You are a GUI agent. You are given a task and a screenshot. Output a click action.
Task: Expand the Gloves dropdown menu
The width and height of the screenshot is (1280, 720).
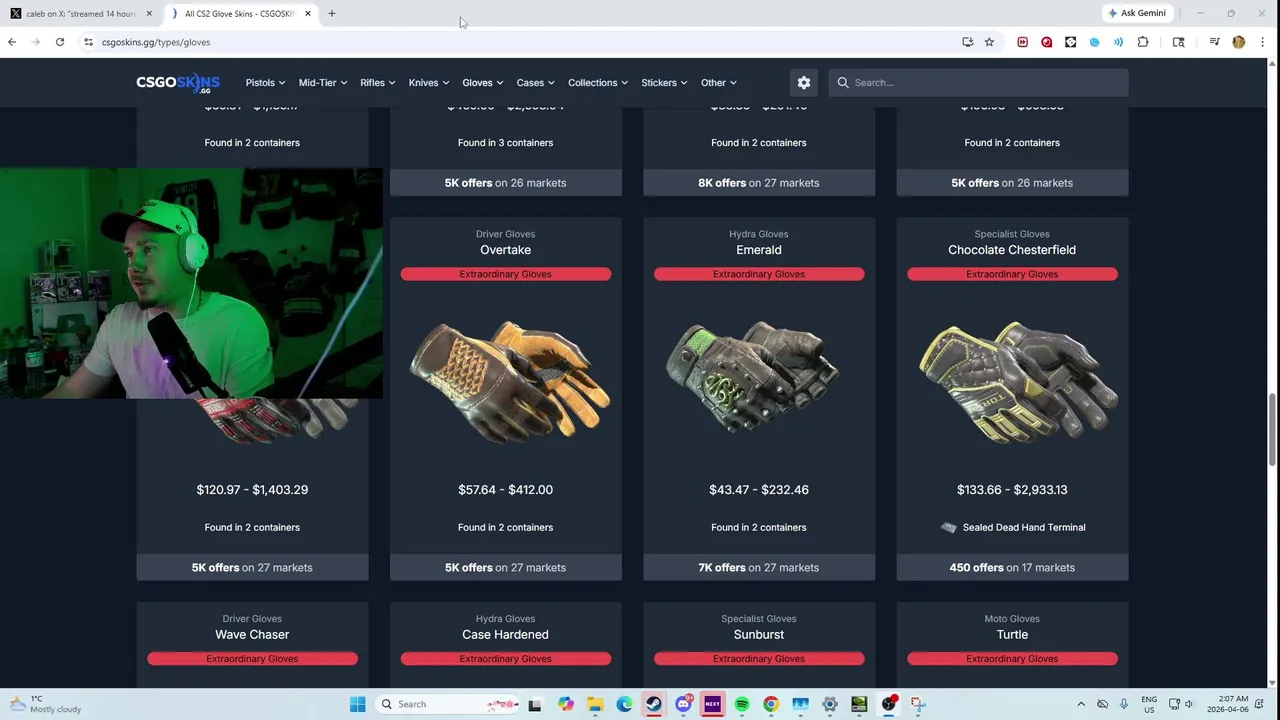point(482,83)
